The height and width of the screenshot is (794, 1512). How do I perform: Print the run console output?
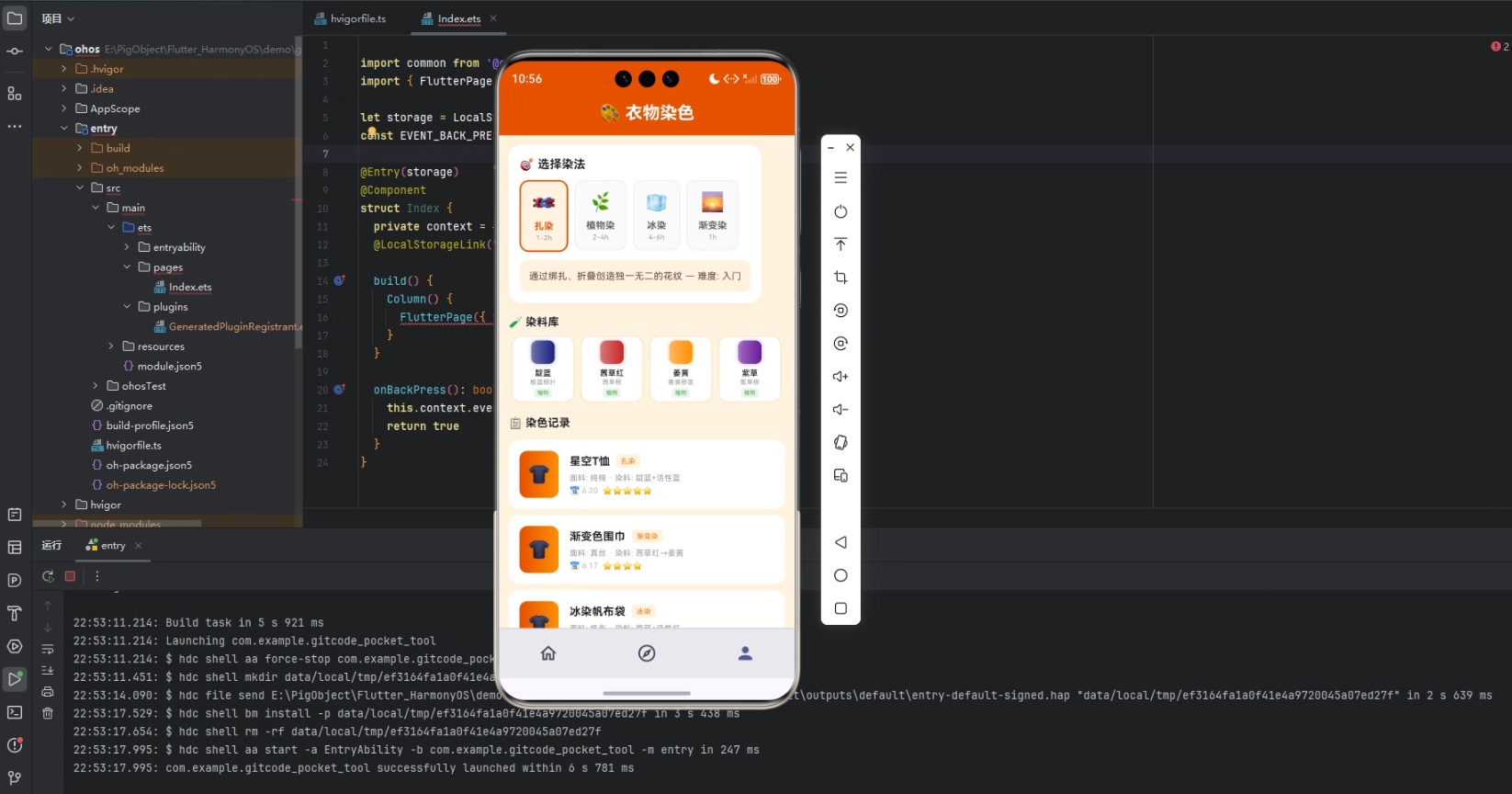pyautogui.click(x=48, y=691)
